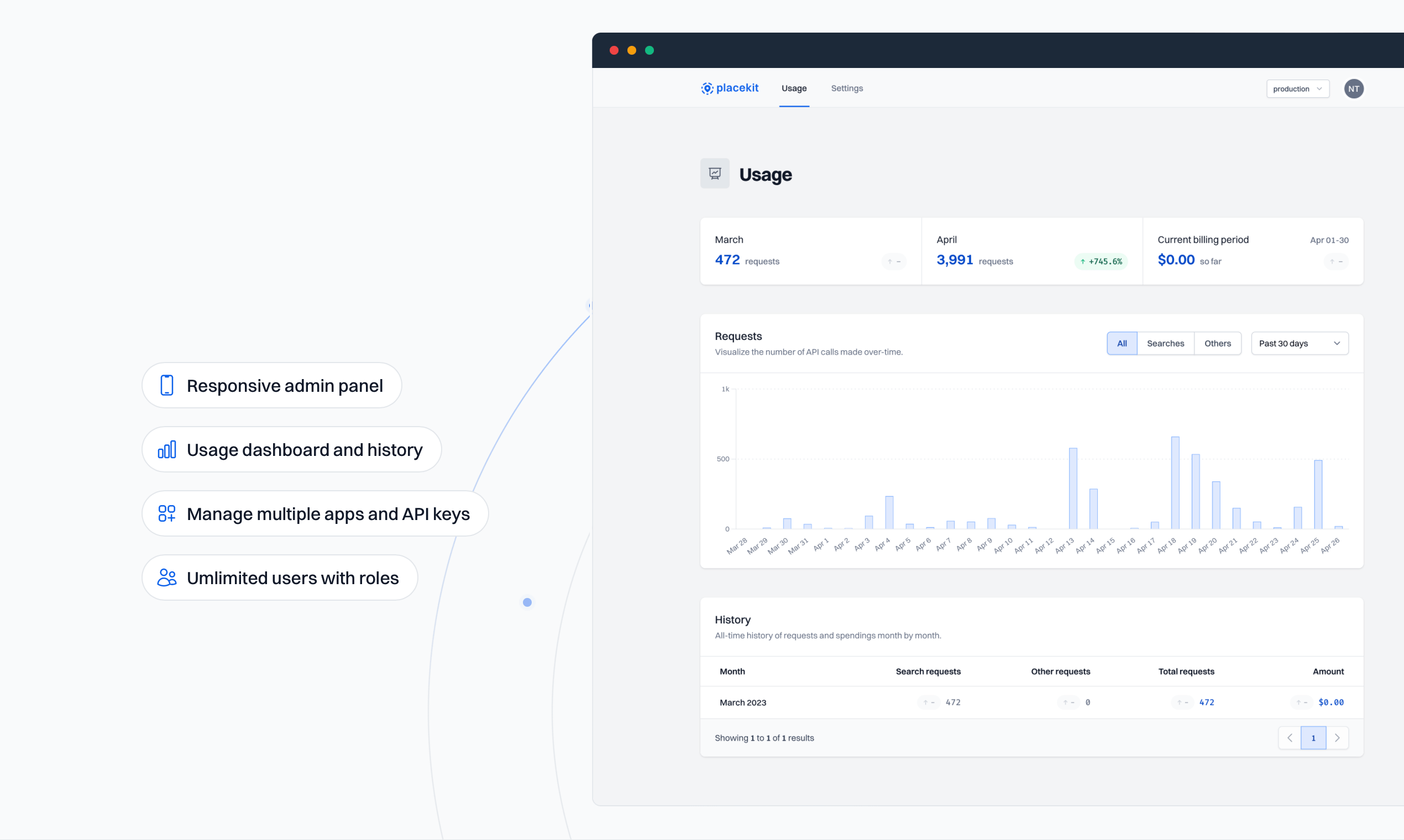Click the Apr 4 chart bar
1404x840 pixels.
click(x=889, y=513)
